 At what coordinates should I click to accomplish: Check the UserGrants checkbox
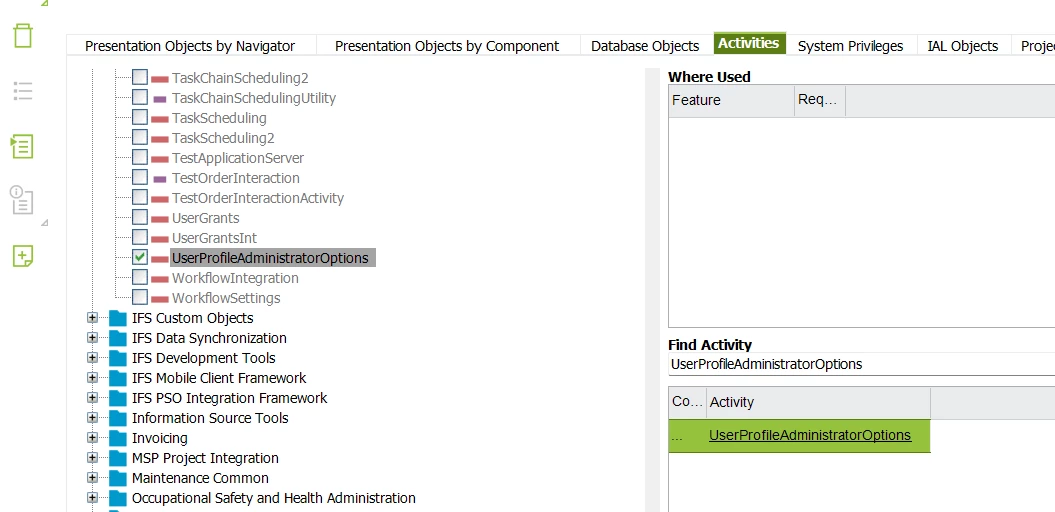pyautogui.click(x=140, y=218)
